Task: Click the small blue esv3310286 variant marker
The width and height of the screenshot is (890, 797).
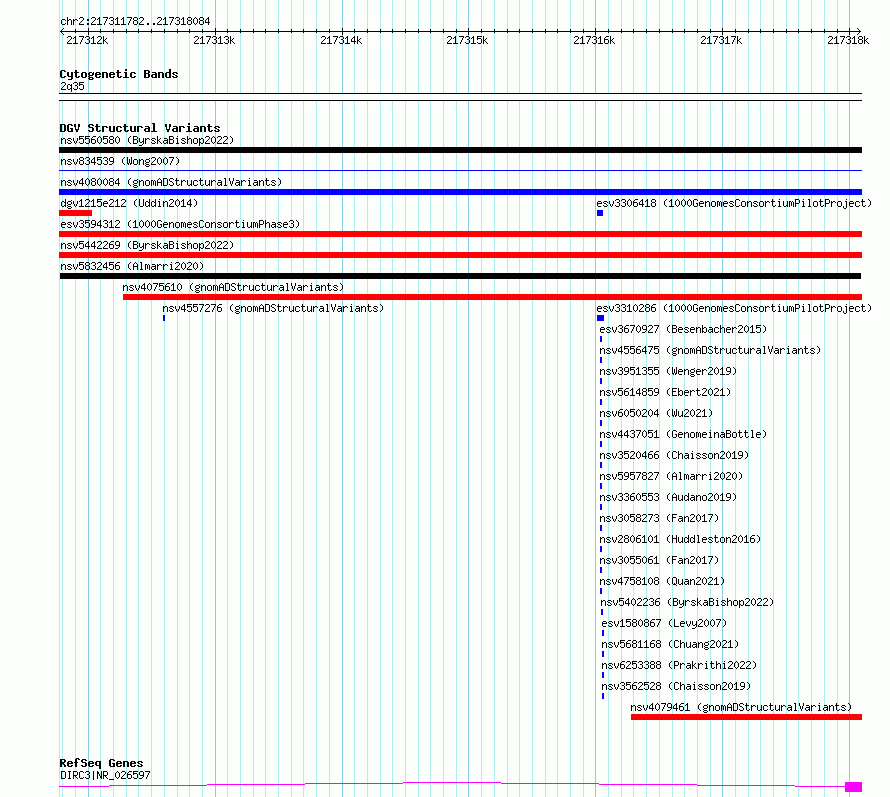Action: tap(601, 318)
